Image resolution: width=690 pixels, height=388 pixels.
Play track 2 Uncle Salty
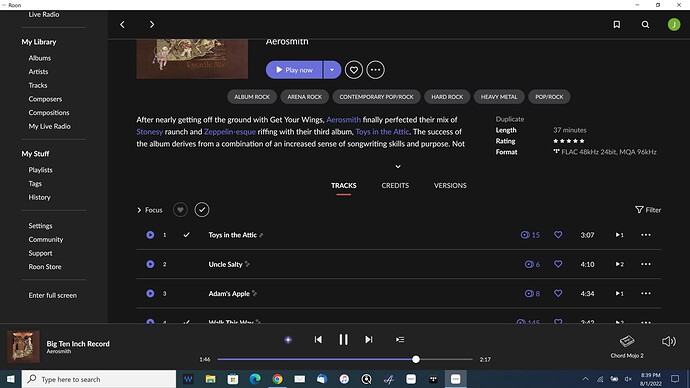[x=150, y=264]
